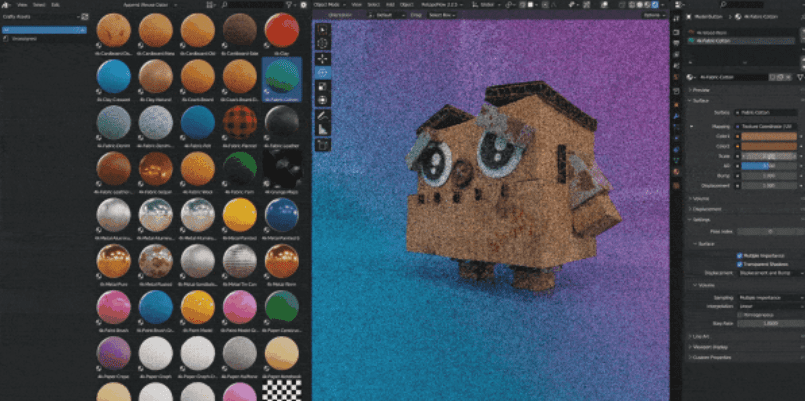
Task: Select the Move tool in viewport toolbar
Action: click(324, 58)
